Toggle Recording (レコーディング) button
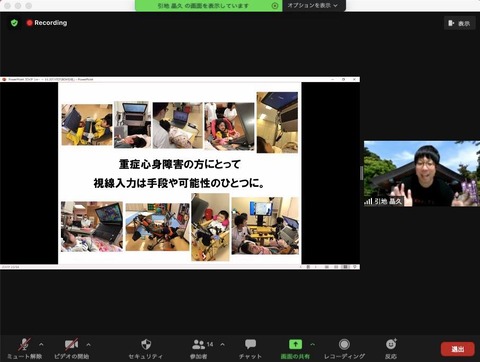Screen dimensions: 480x362 (345, 349)
